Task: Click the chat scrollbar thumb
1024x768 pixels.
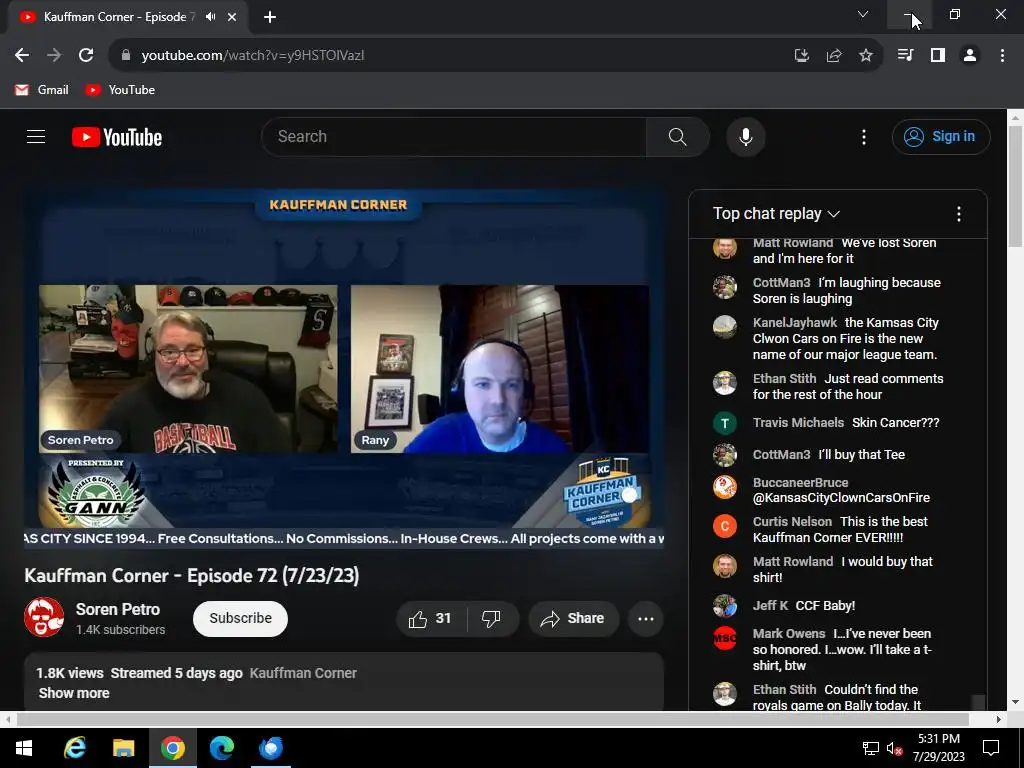Action: coord(978,703)
